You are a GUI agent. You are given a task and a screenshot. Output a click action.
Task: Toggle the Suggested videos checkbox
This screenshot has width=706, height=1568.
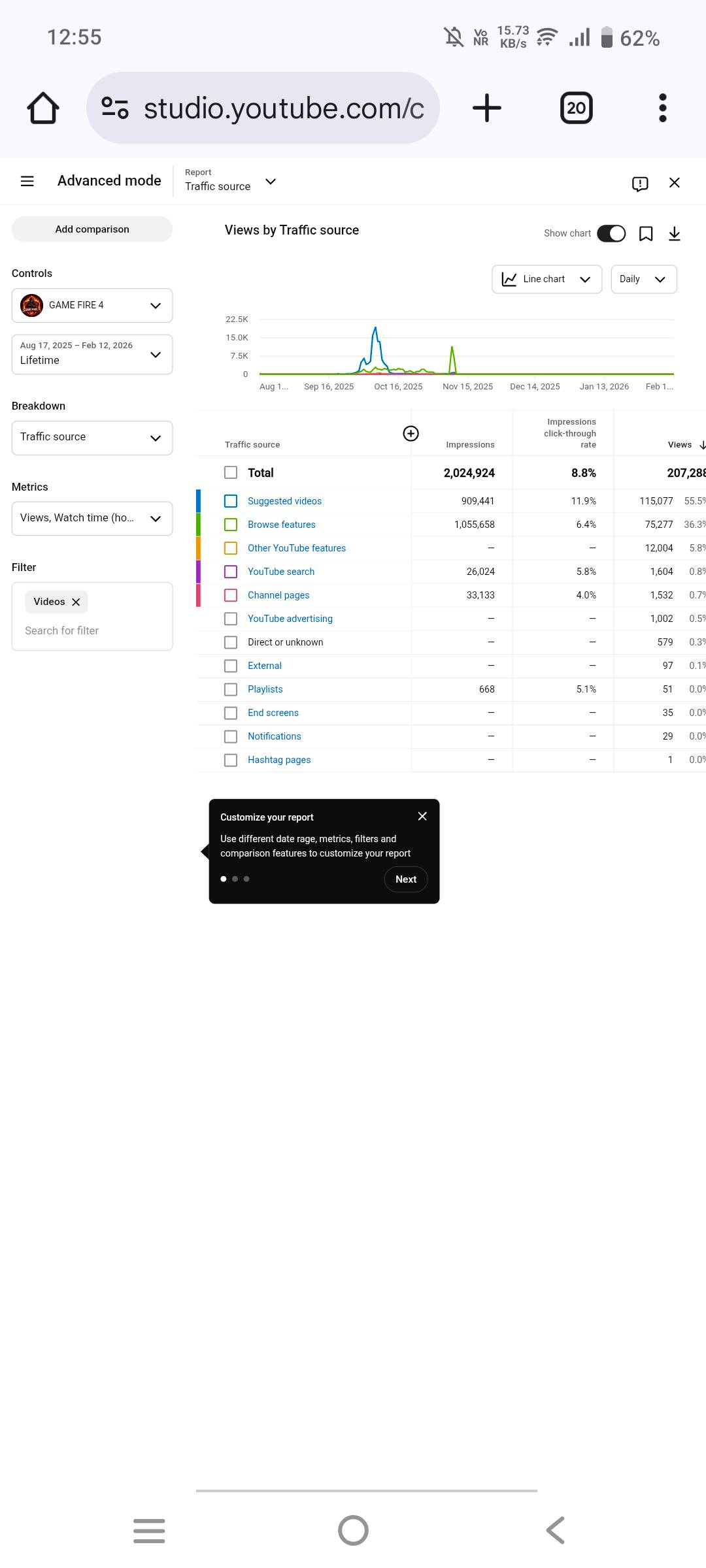click(231, 501)
